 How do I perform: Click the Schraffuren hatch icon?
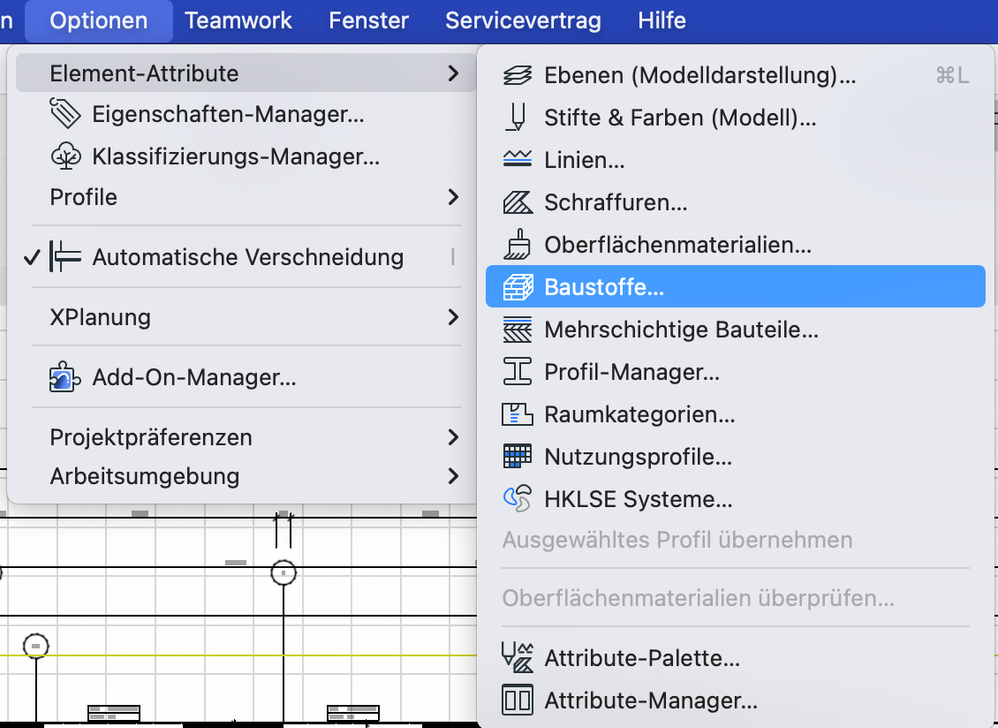tap(517, 203)
